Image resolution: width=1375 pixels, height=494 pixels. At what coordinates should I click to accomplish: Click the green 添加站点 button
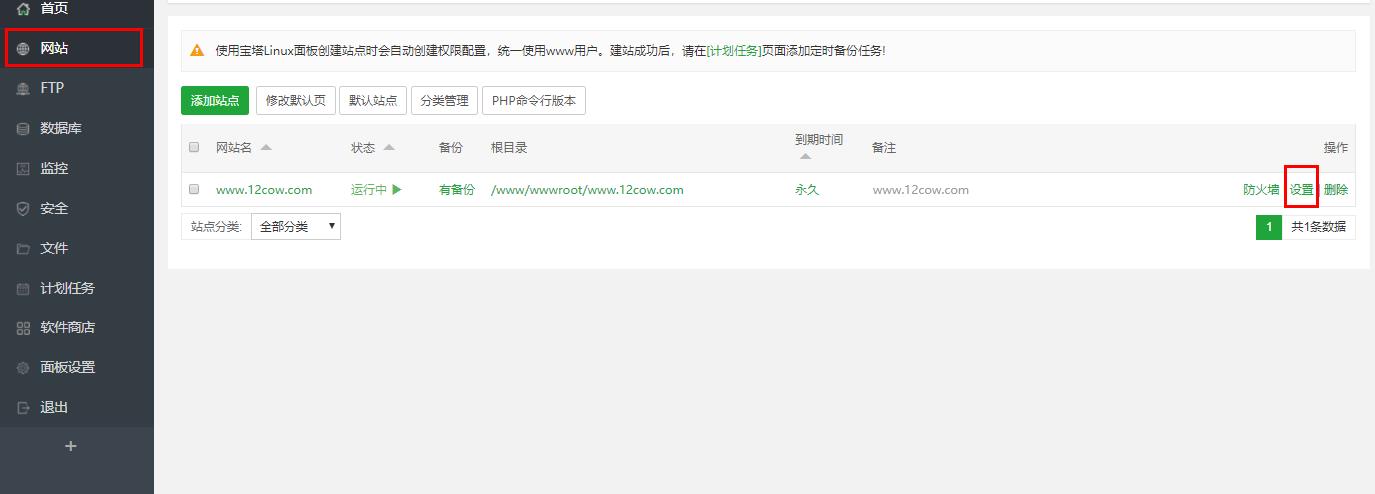215,100
